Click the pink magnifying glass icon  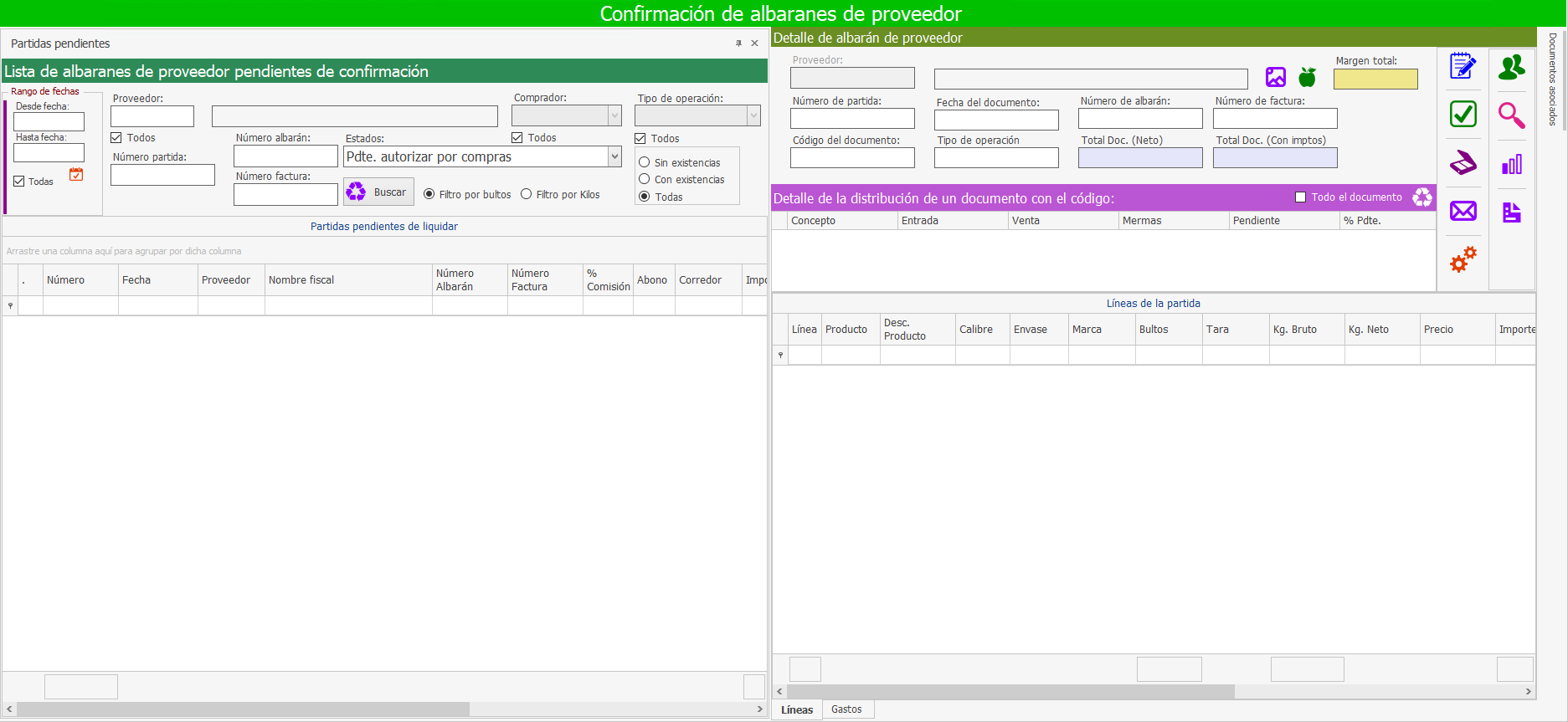1511,115
